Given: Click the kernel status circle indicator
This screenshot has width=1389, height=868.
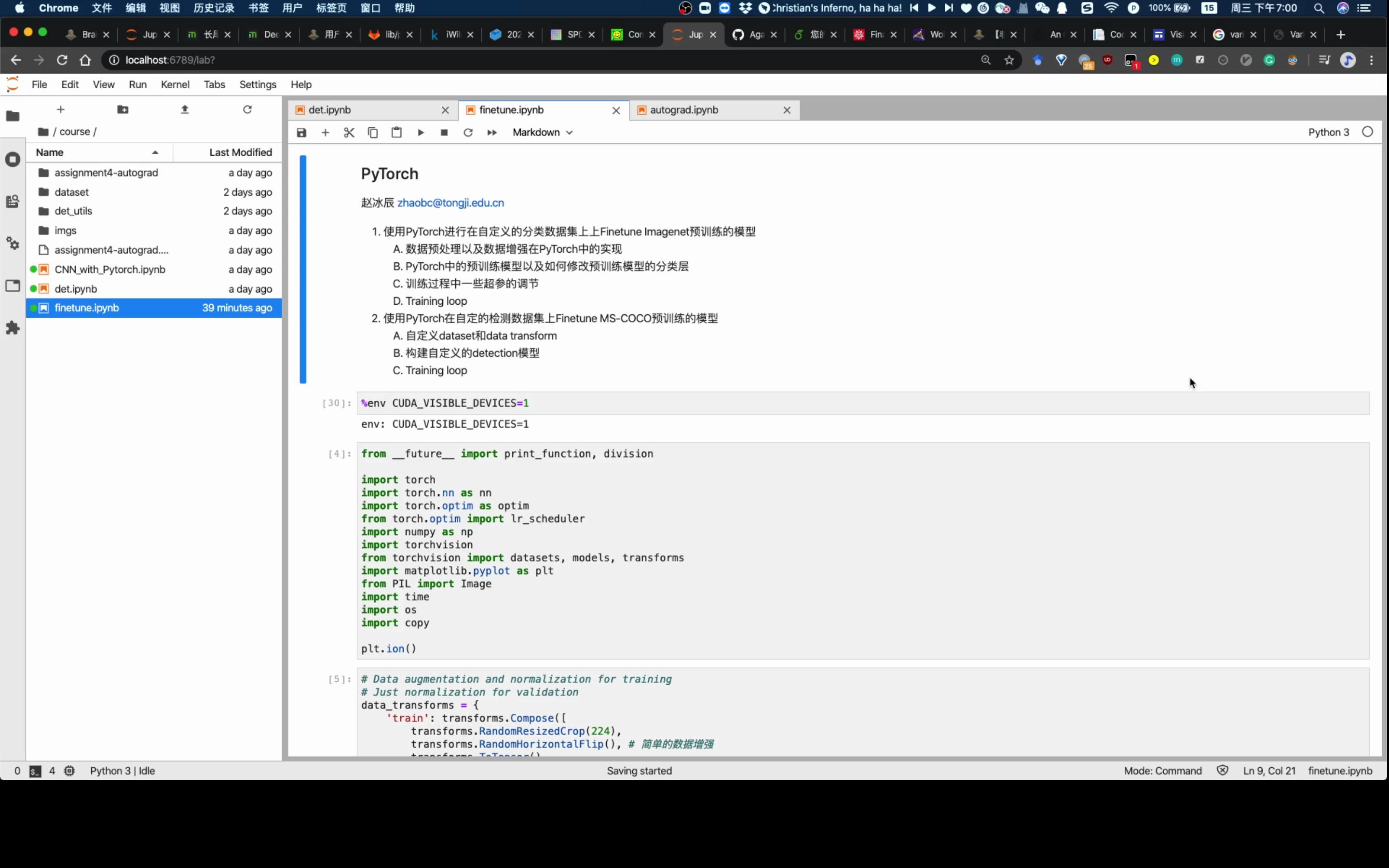Looking at the screenshot, I should 1368,132.
